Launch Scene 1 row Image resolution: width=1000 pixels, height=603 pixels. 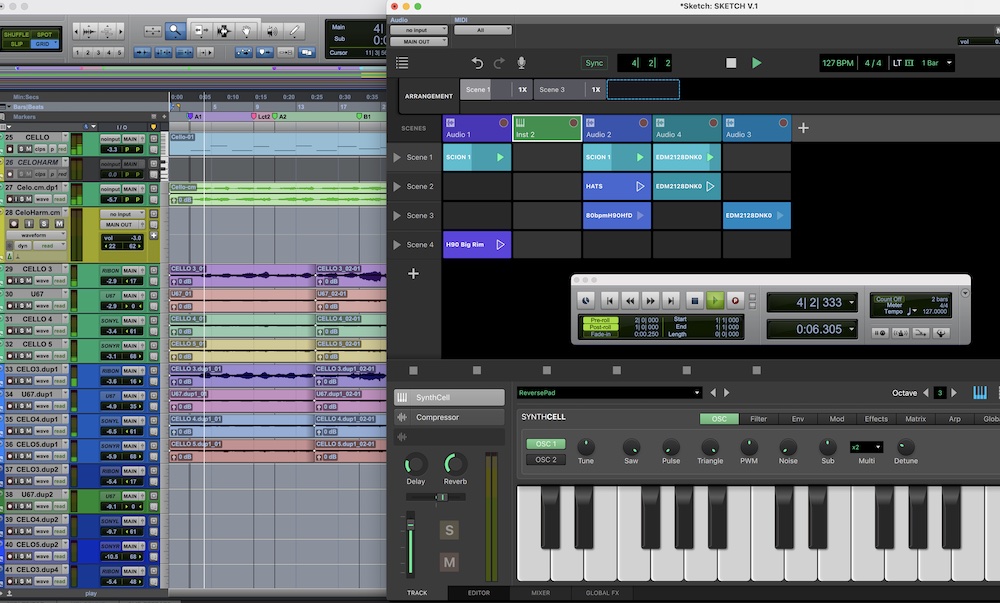point(397,157)
